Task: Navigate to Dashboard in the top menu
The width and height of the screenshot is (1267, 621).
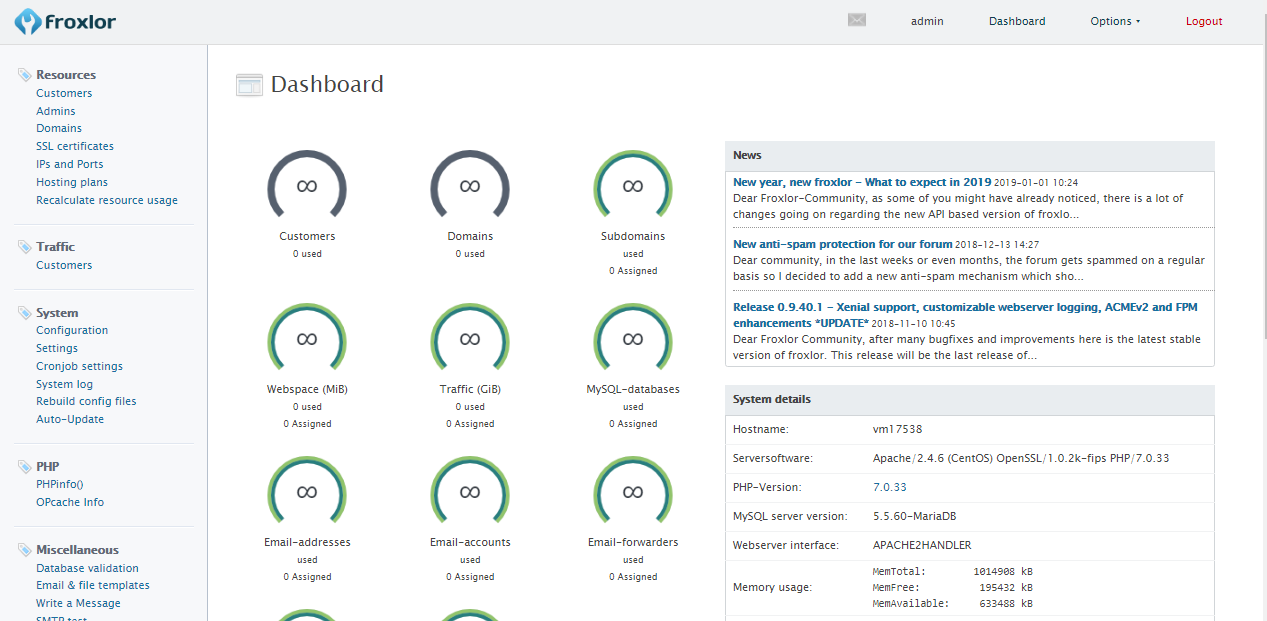Action: (1016, 20)
